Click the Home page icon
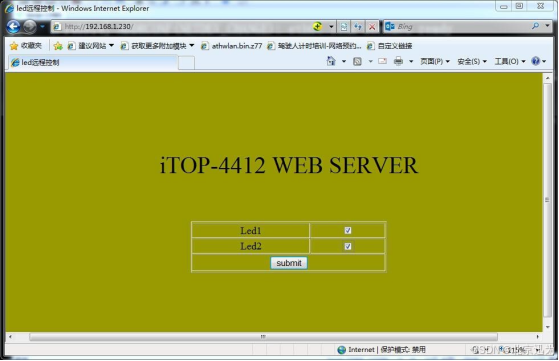This screenshot has width=559, height=361. pos(331,61)
